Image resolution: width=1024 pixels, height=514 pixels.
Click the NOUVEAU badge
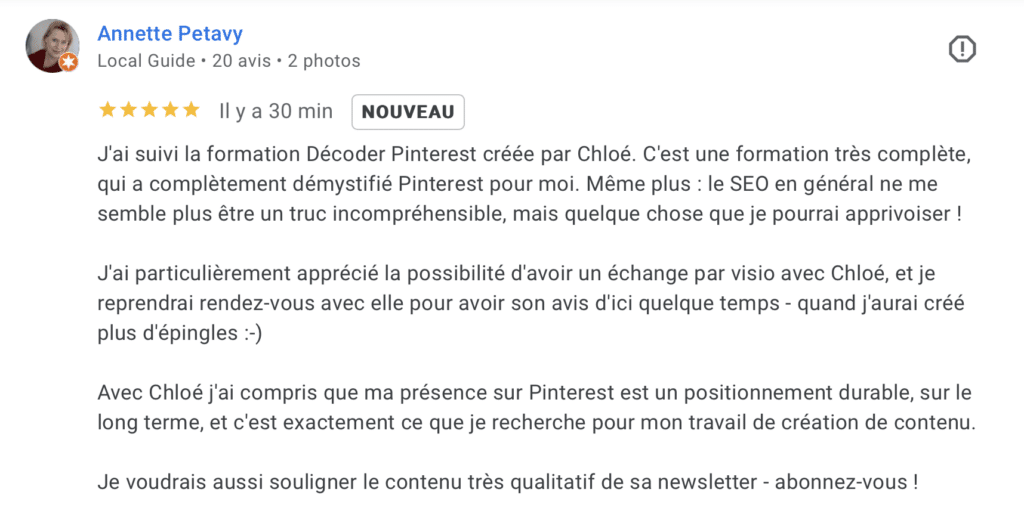pyautogui.click(x=408, y=112)
